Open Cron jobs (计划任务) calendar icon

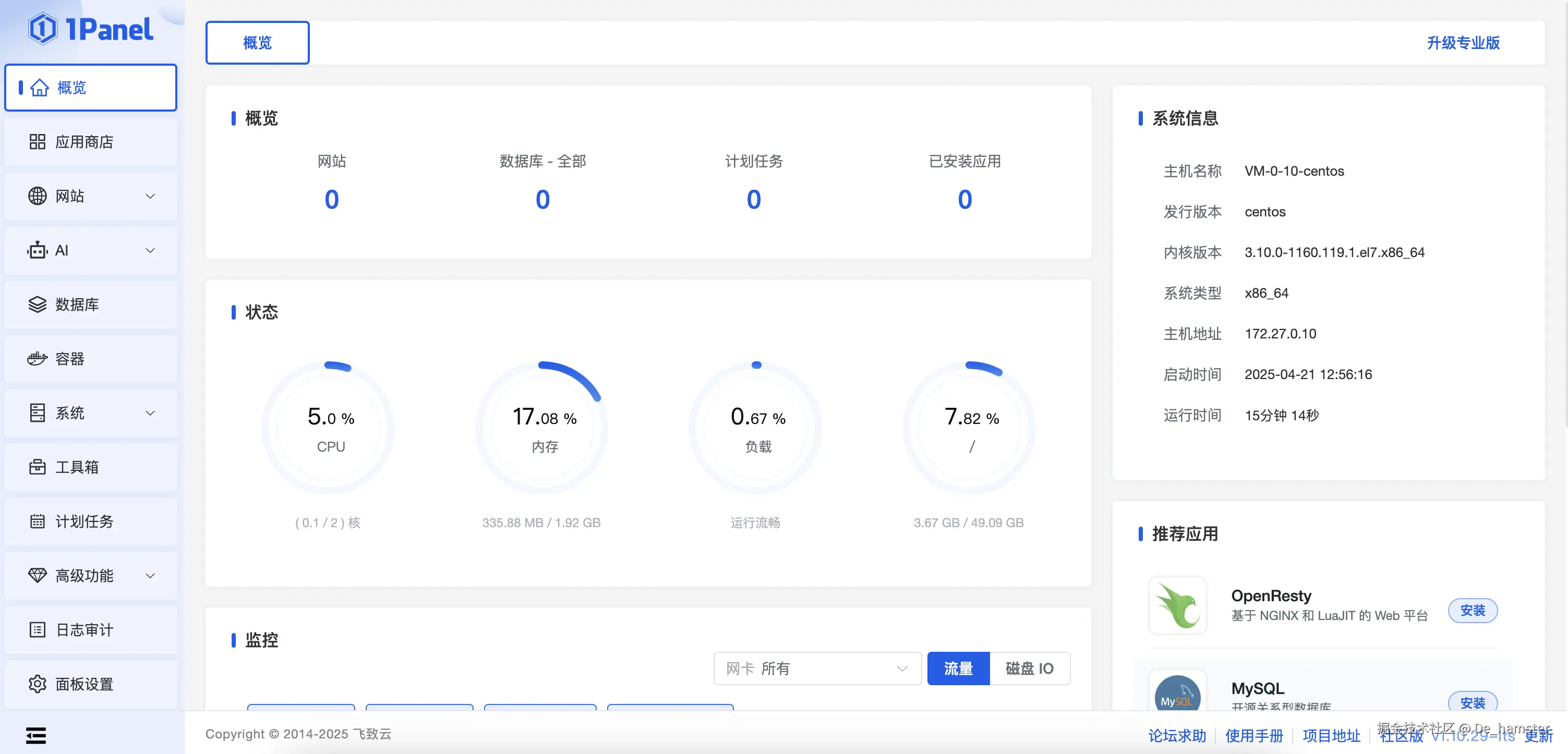click(37, 521)
